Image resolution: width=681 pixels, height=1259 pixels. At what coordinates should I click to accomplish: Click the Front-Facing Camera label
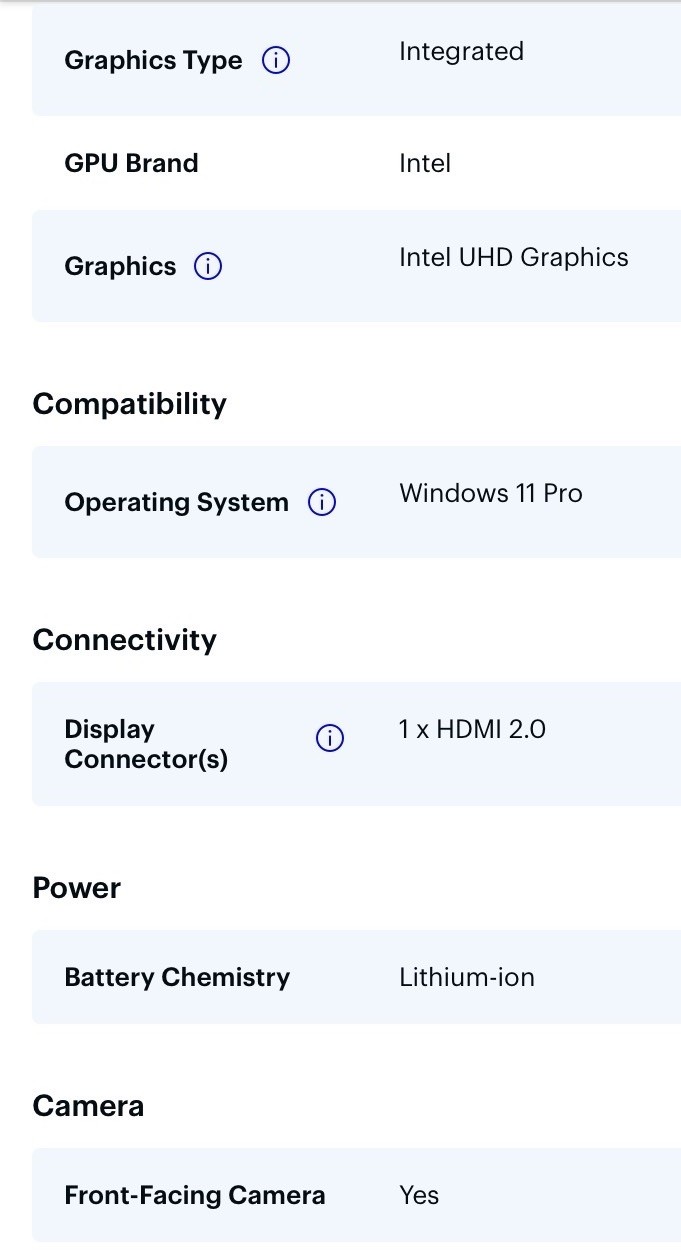click(x=195, y=1195)
